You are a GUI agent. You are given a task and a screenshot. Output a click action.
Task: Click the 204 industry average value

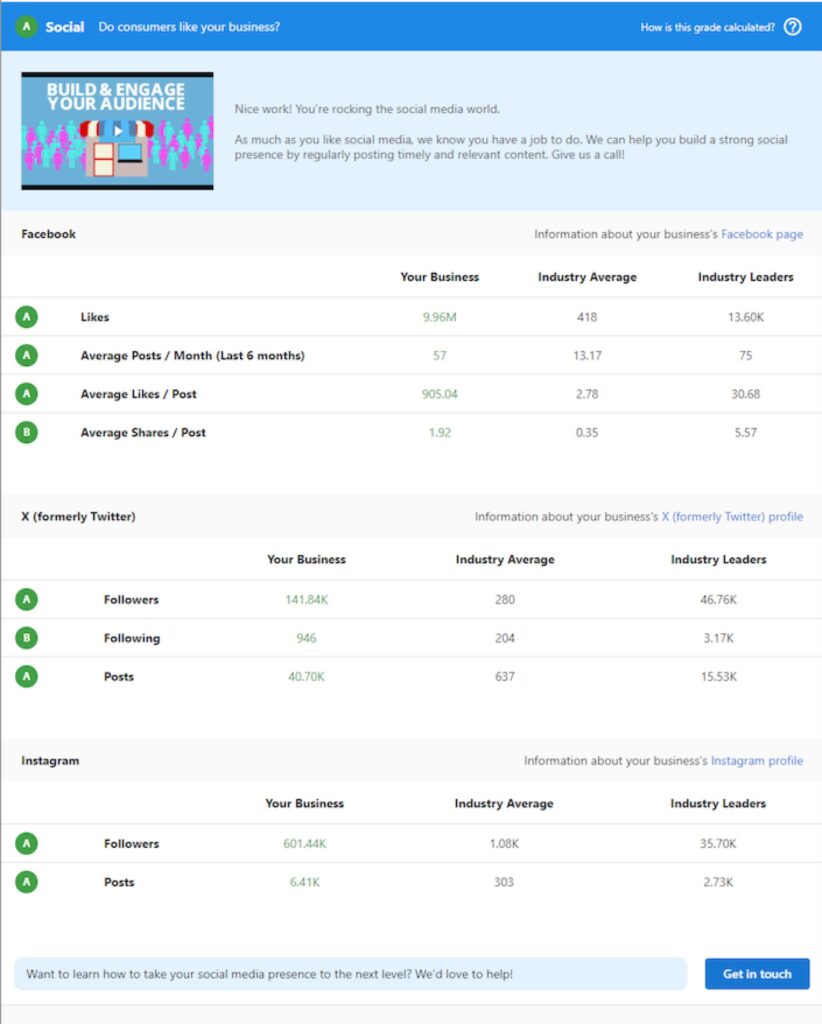505,639
